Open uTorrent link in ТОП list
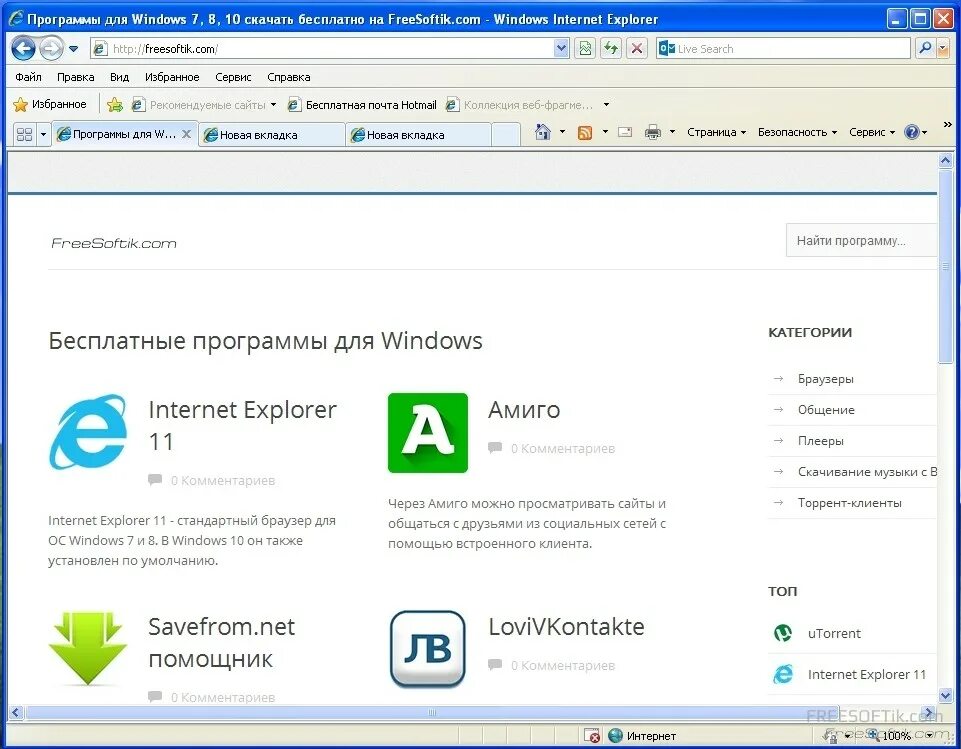This screenshot has width=961, height=749. [x=834, y=633]
